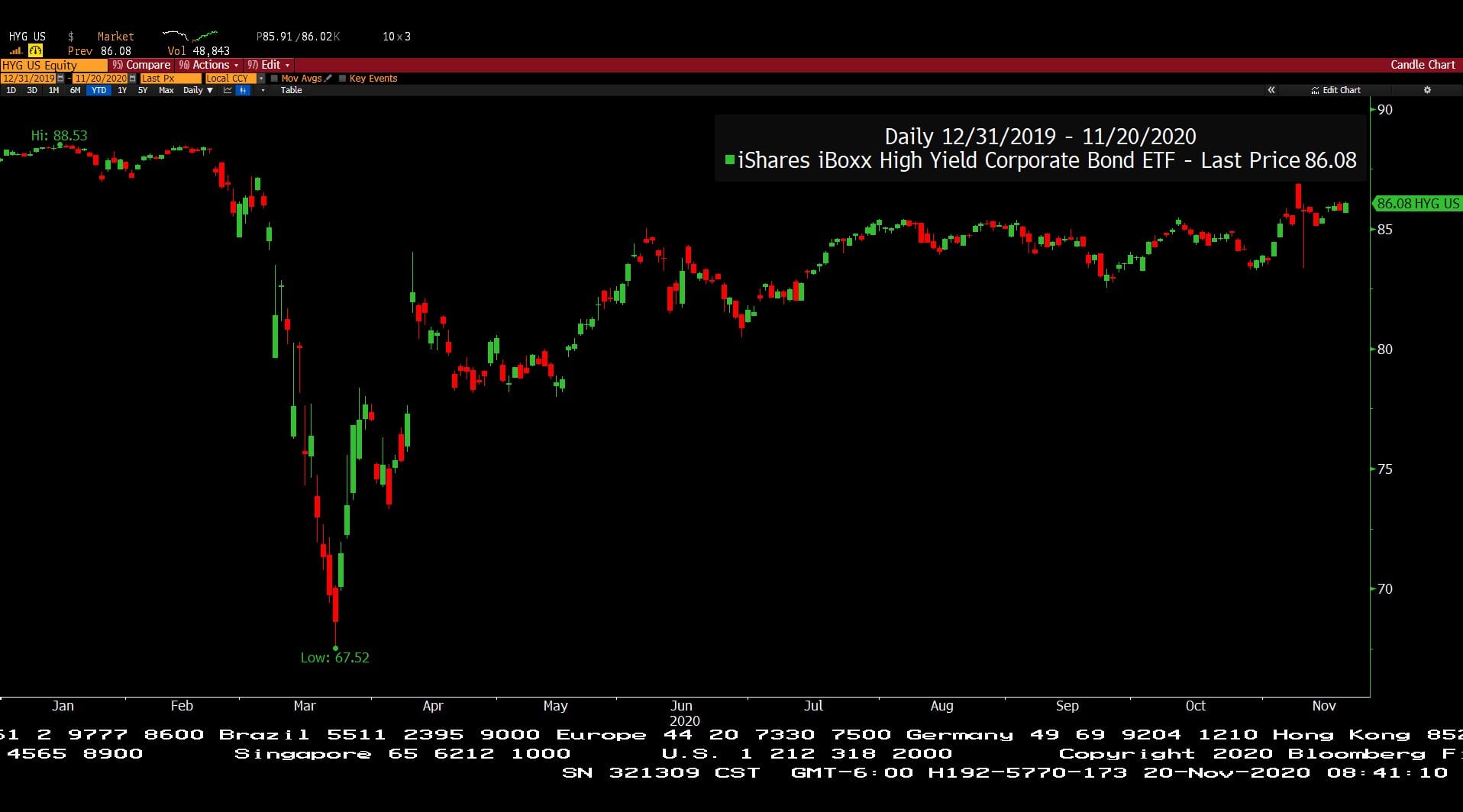Click the orange signal bars icon
Image resolution: width=1463 pixels, height=812 pixels.
pyautogui.click(x=15, y=50)
